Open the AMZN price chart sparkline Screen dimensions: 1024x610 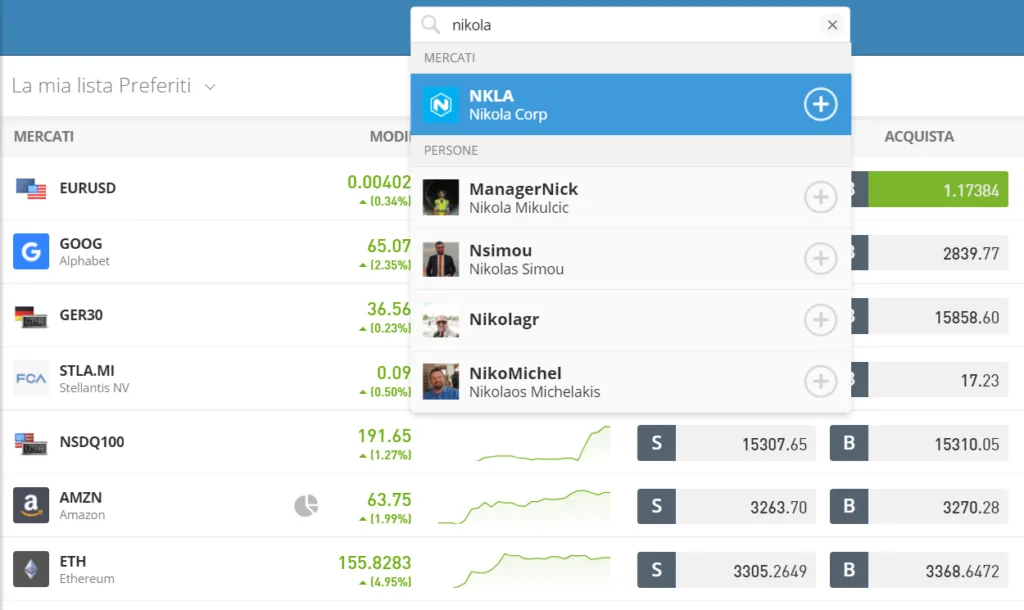(524, 507)
